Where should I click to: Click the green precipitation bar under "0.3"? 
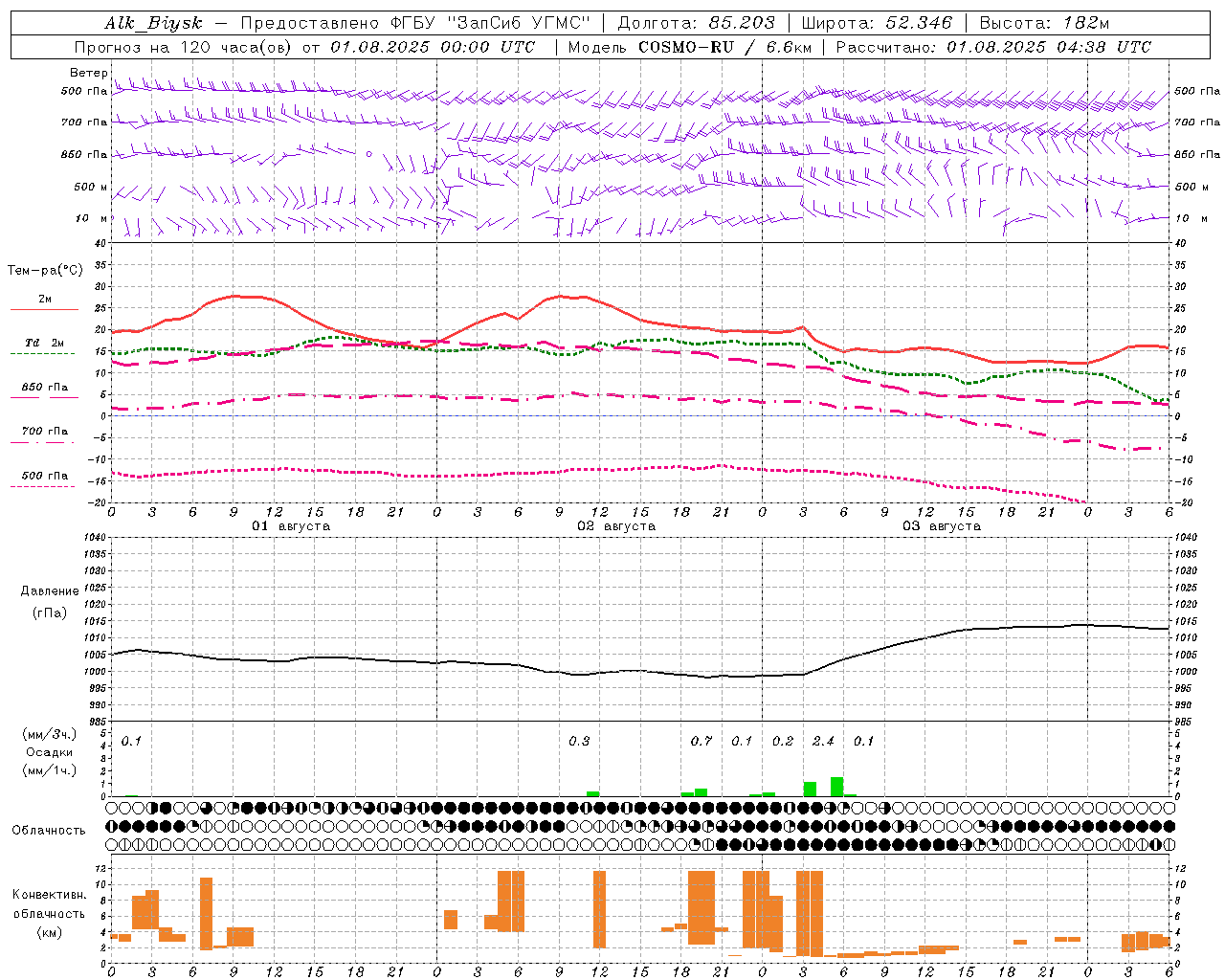tap(592, 793)
